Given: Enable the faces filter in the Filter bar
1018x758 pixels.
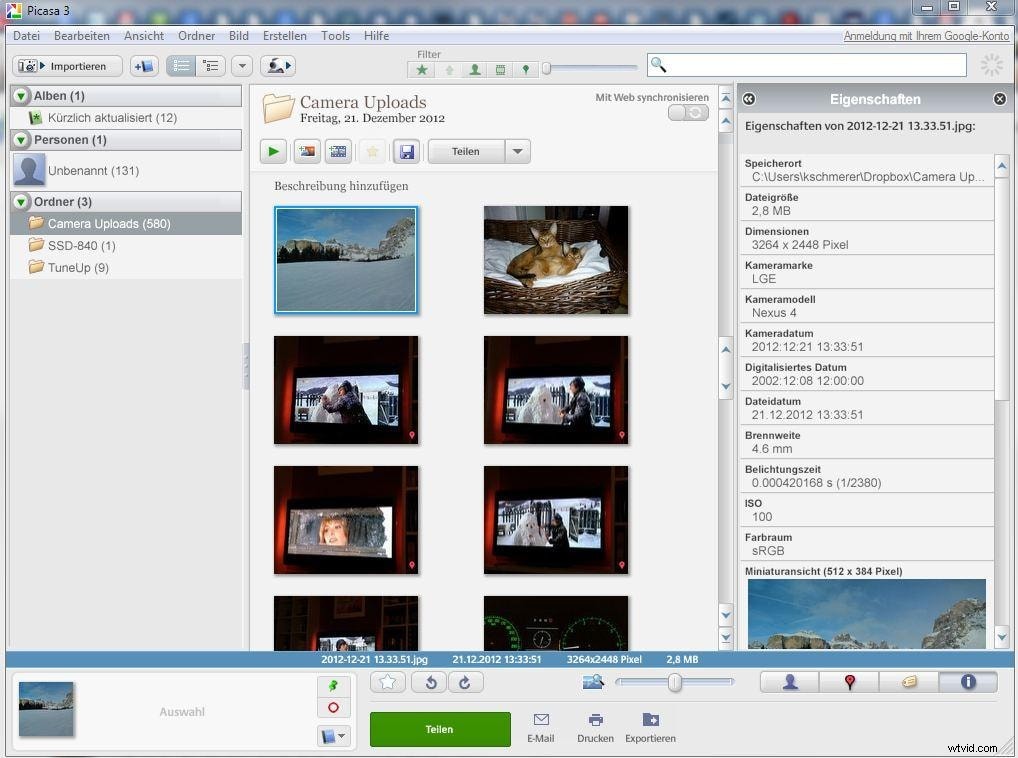Looking at the screenshot, I should (474, 70).
